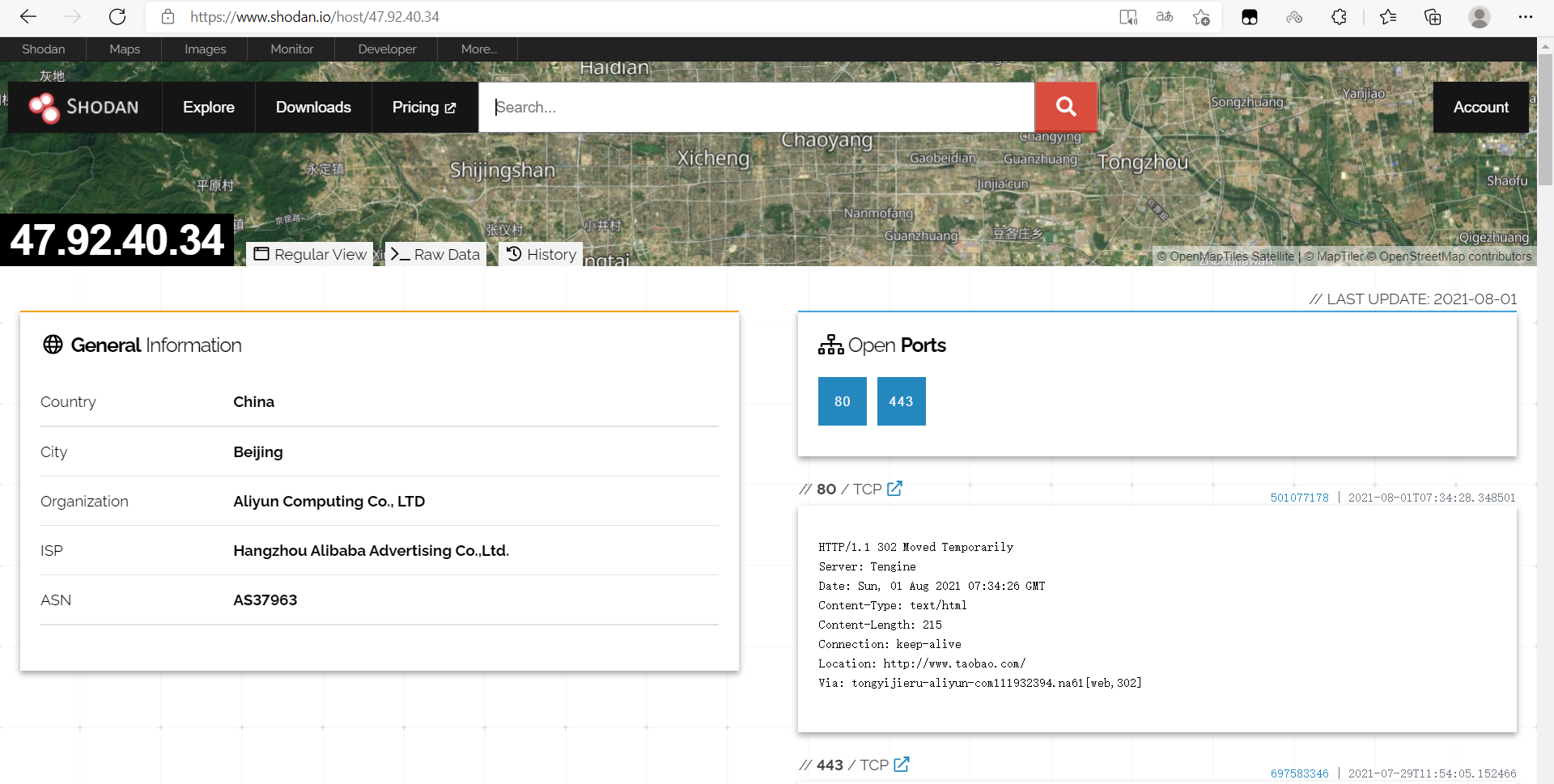Open the favorites list icon
The image size is (1554, 784).
click(x=1388, y=17)
